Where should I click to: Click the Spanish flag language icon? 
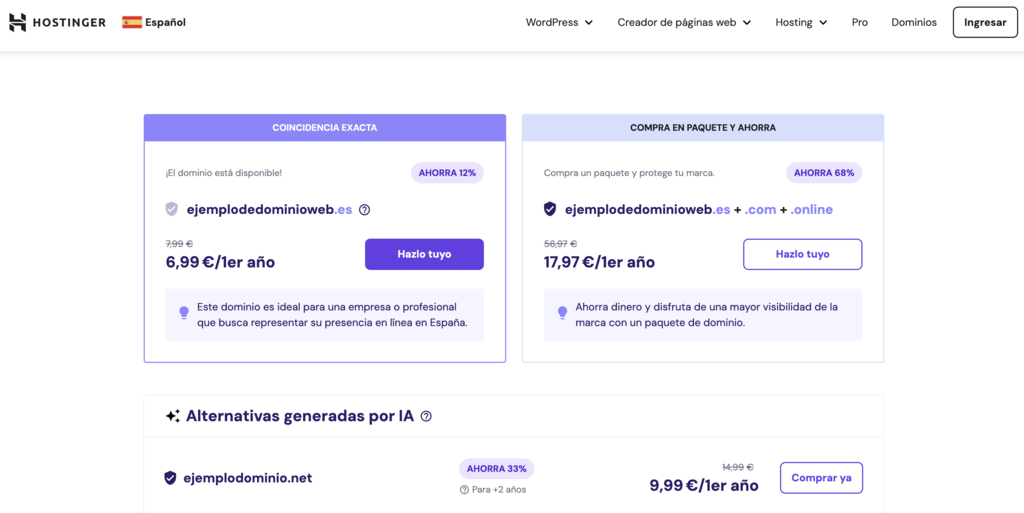tap(132, 22)
